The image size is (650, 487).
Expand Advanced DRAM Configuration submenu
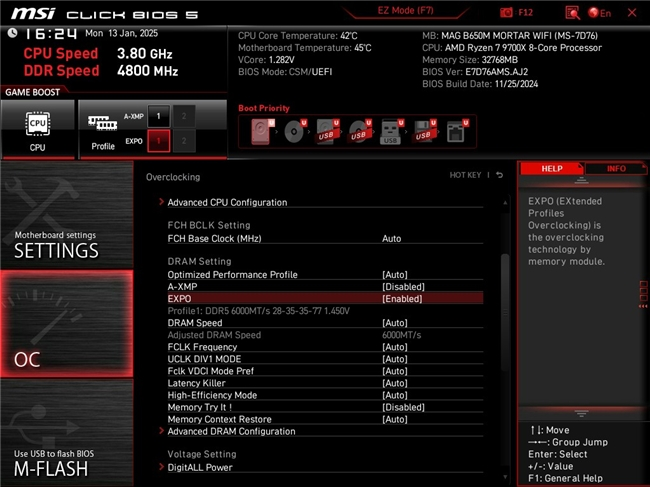pyautogui.click(x=231, y=431)
